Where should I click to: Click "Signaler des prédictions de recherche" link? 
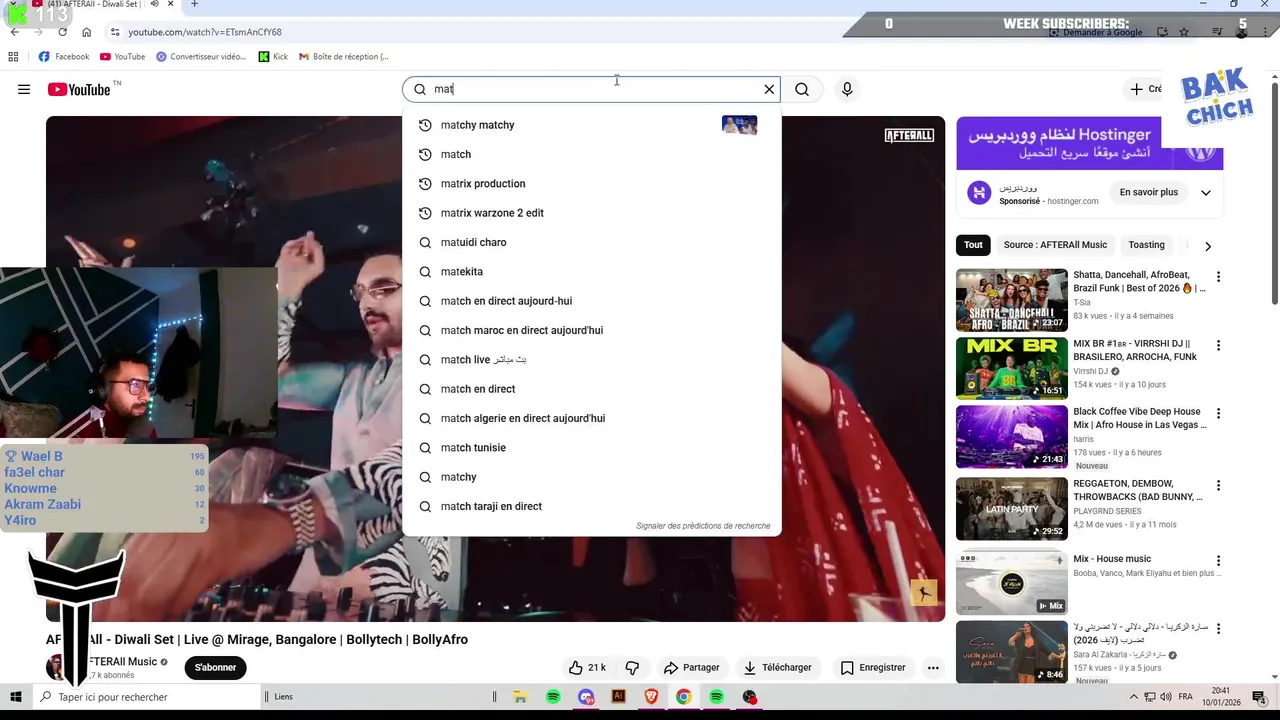tap(703, 526)
